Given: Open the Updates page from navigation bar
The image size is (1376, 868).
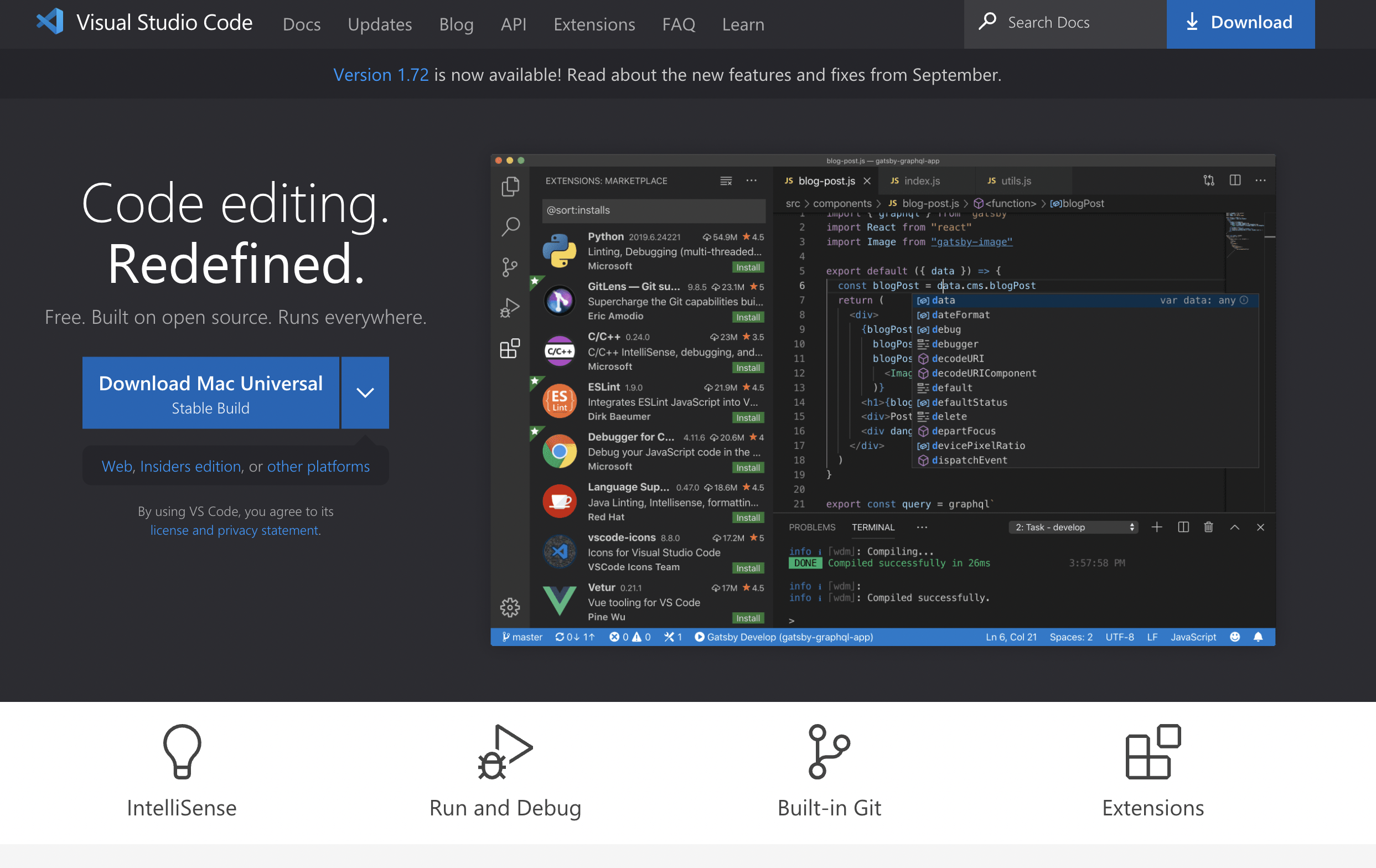Looking at the screenshot, I should tap(380, 24).
